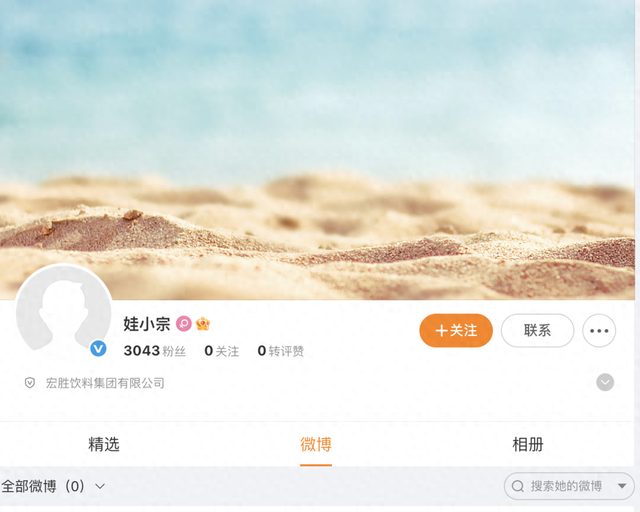640x512 pixels.
Task: Click the blue V verification badge
Action: (98, 349)
